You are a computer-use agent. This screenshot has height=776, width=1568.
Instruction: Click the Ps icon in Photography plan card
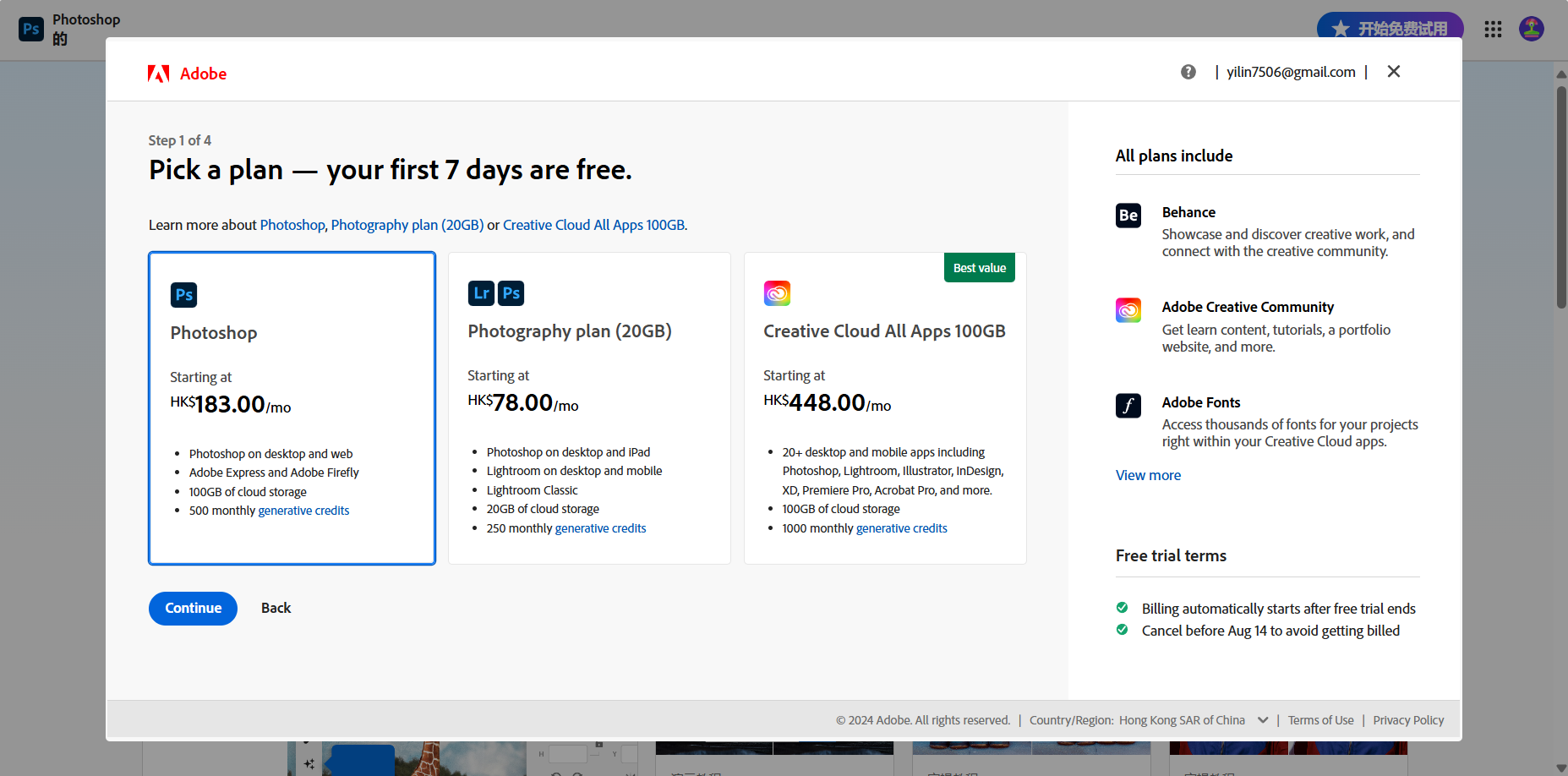pyautogui.click(x=511, y=293)
